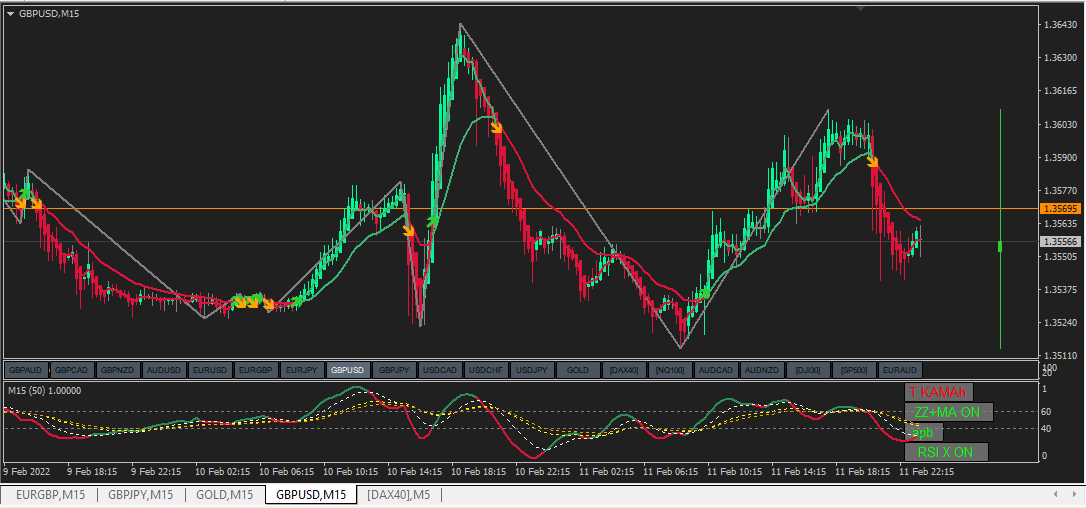This screenshot has height=508, width=1086.
Task: Select the GBPUSD,M15 chart tab
Action: (311, 495)
